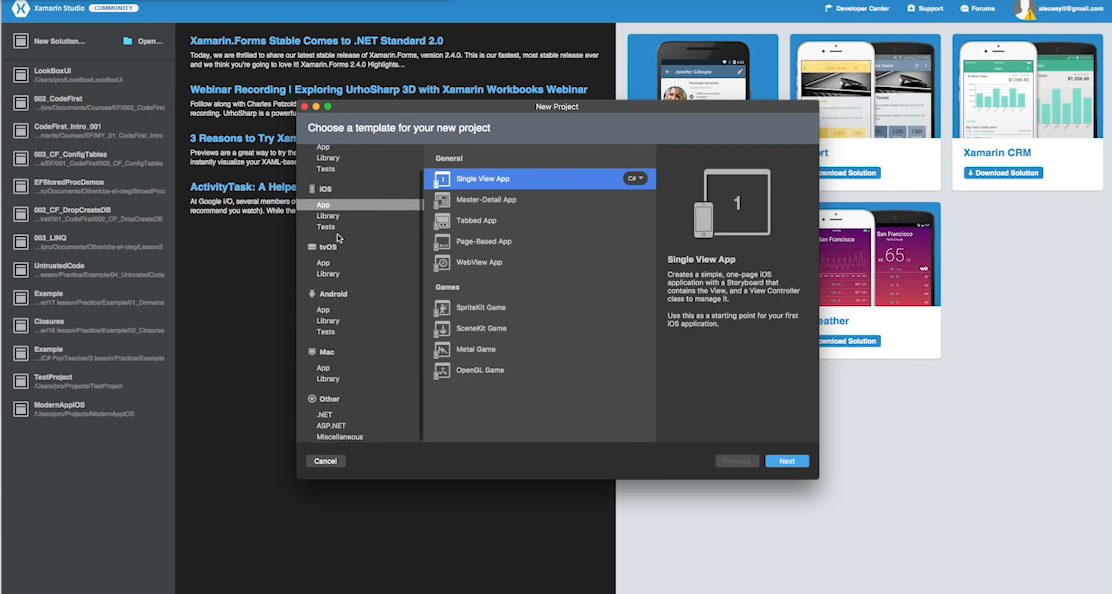Screen dimensions: 1112x594
Task: Click the CodeFirst_Intro_001 solution icon
Action: point(21,130)
